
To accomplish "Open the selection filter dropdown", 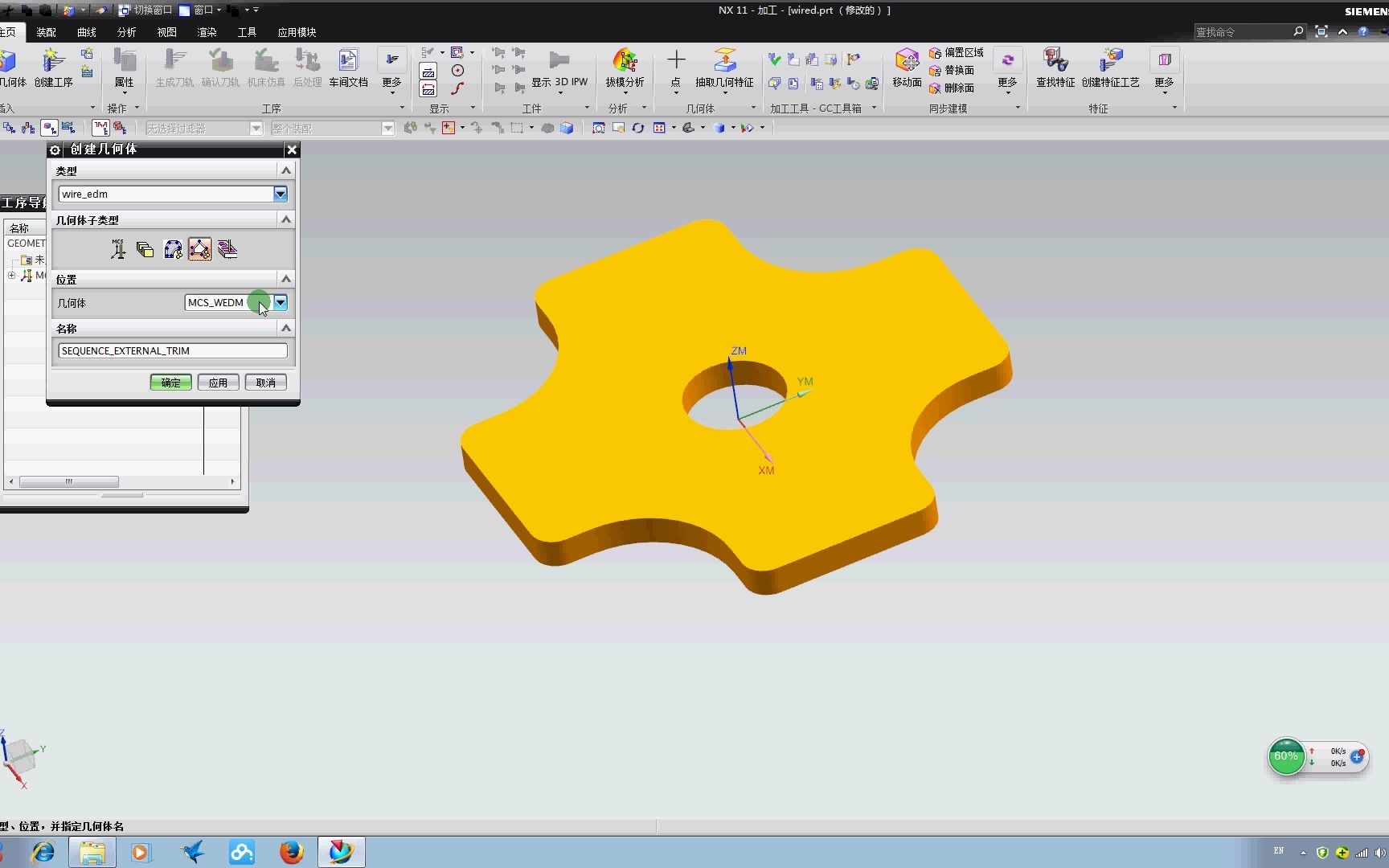I will click(256, 129).
